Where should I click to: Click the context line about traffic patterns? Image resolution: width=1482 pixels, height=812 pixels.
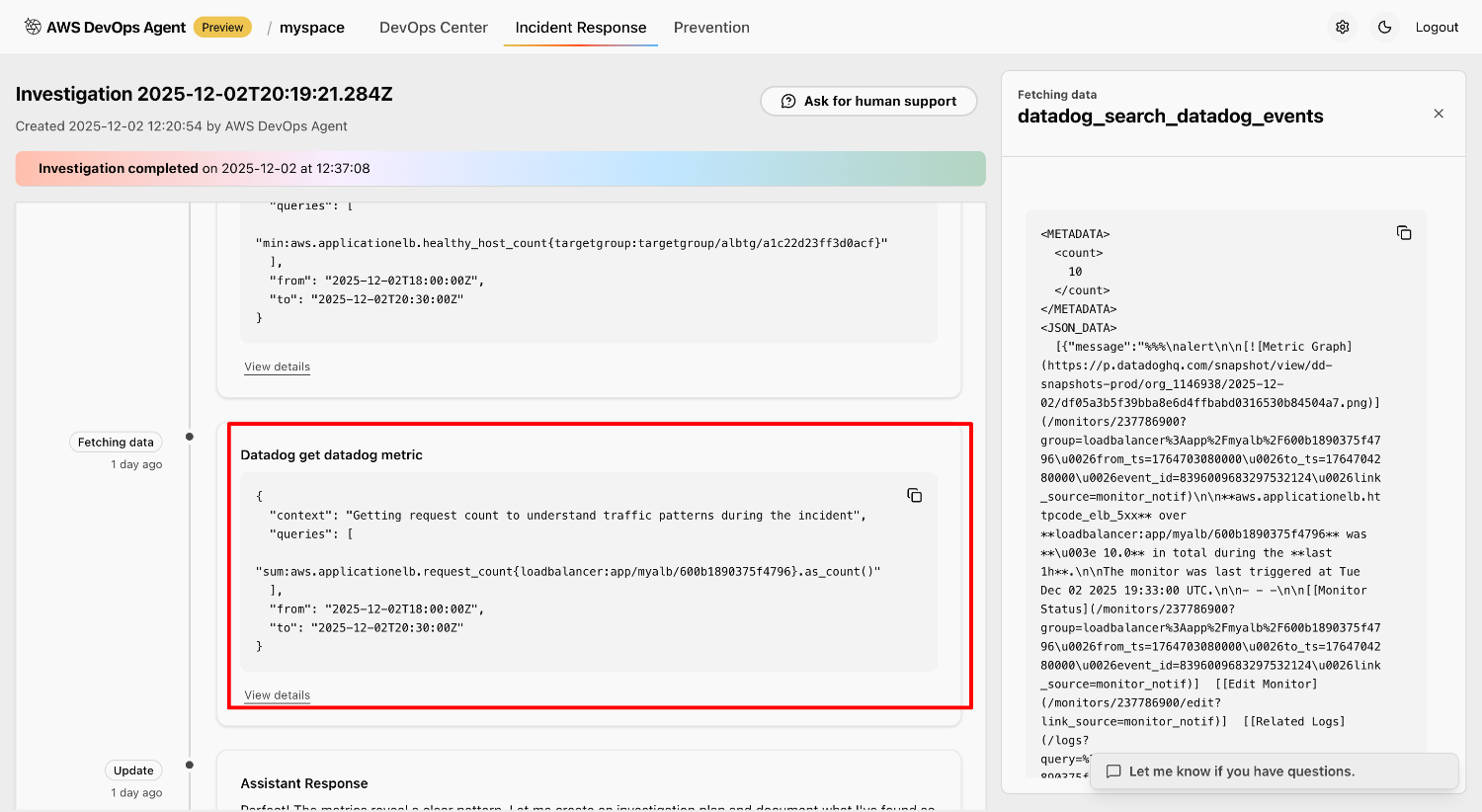point(568,516)
